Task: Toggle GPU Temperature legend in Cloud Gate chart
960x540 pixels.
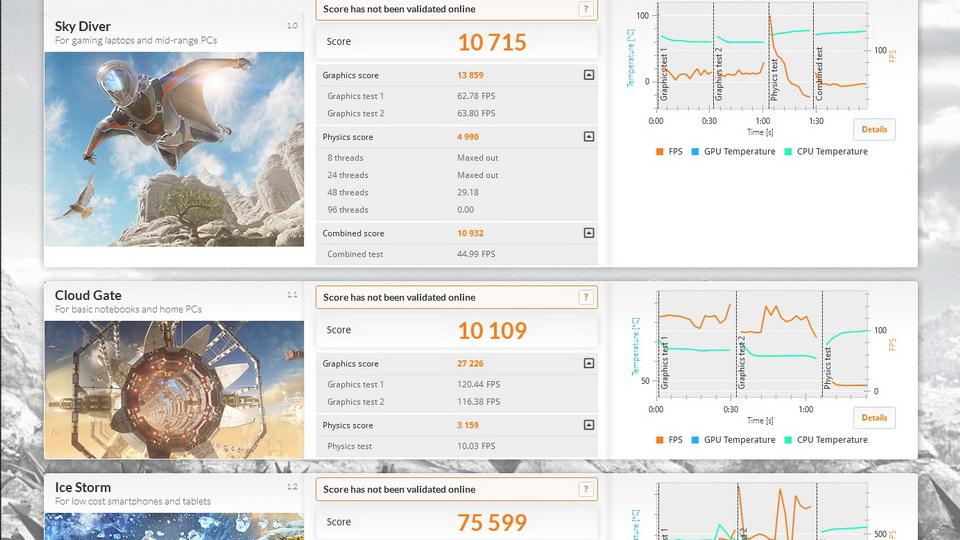Action: [x=733, y=440]
